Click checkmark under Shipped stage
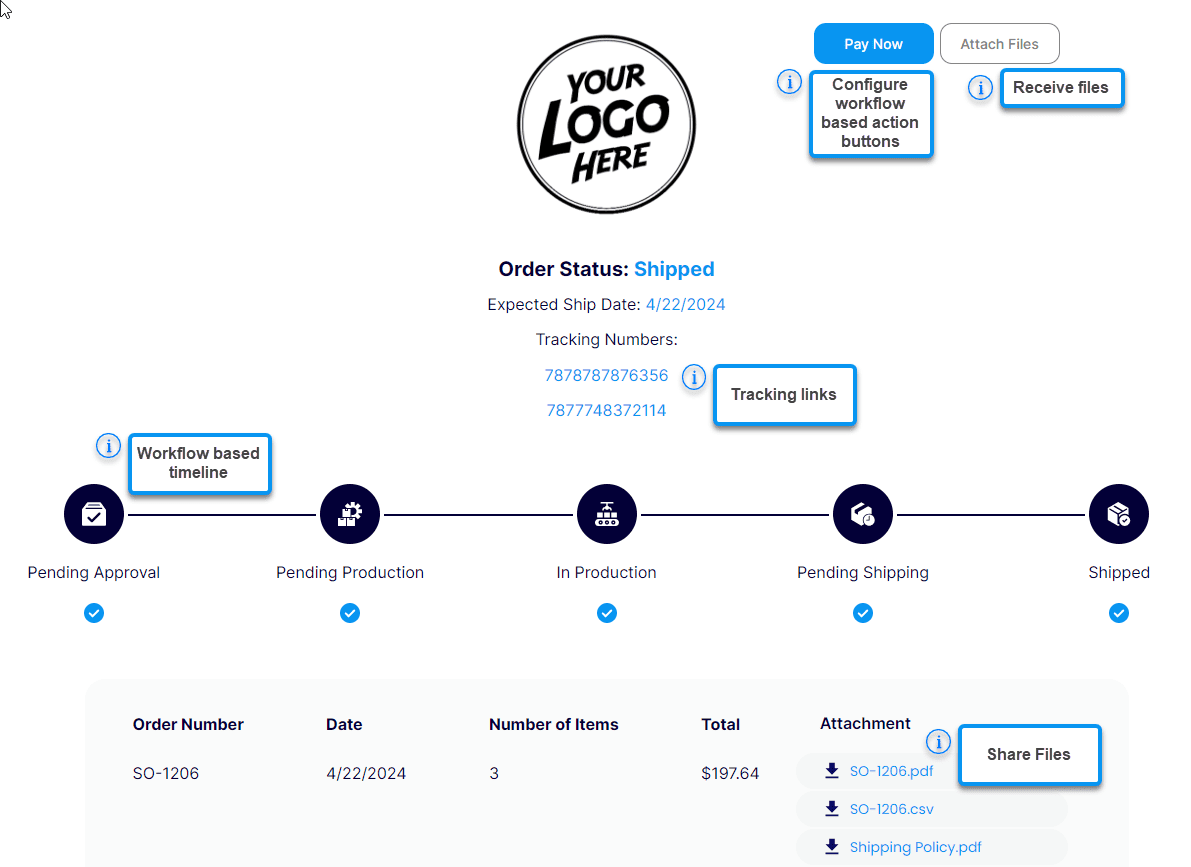 click(x=1119, y=613)
